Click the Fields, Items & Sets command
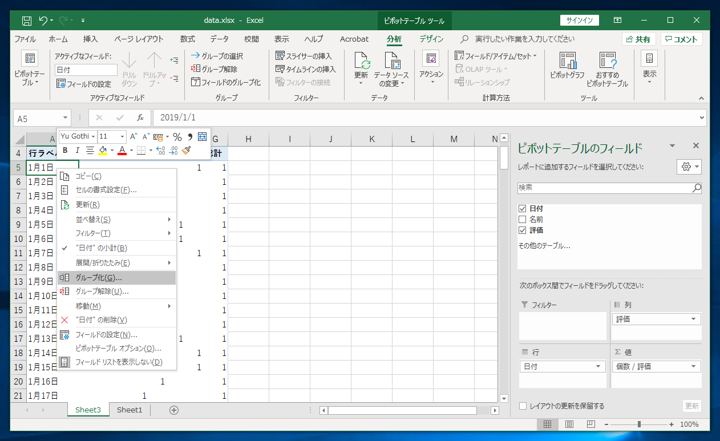Screen dimensions: 720x441 coord(495,56)
